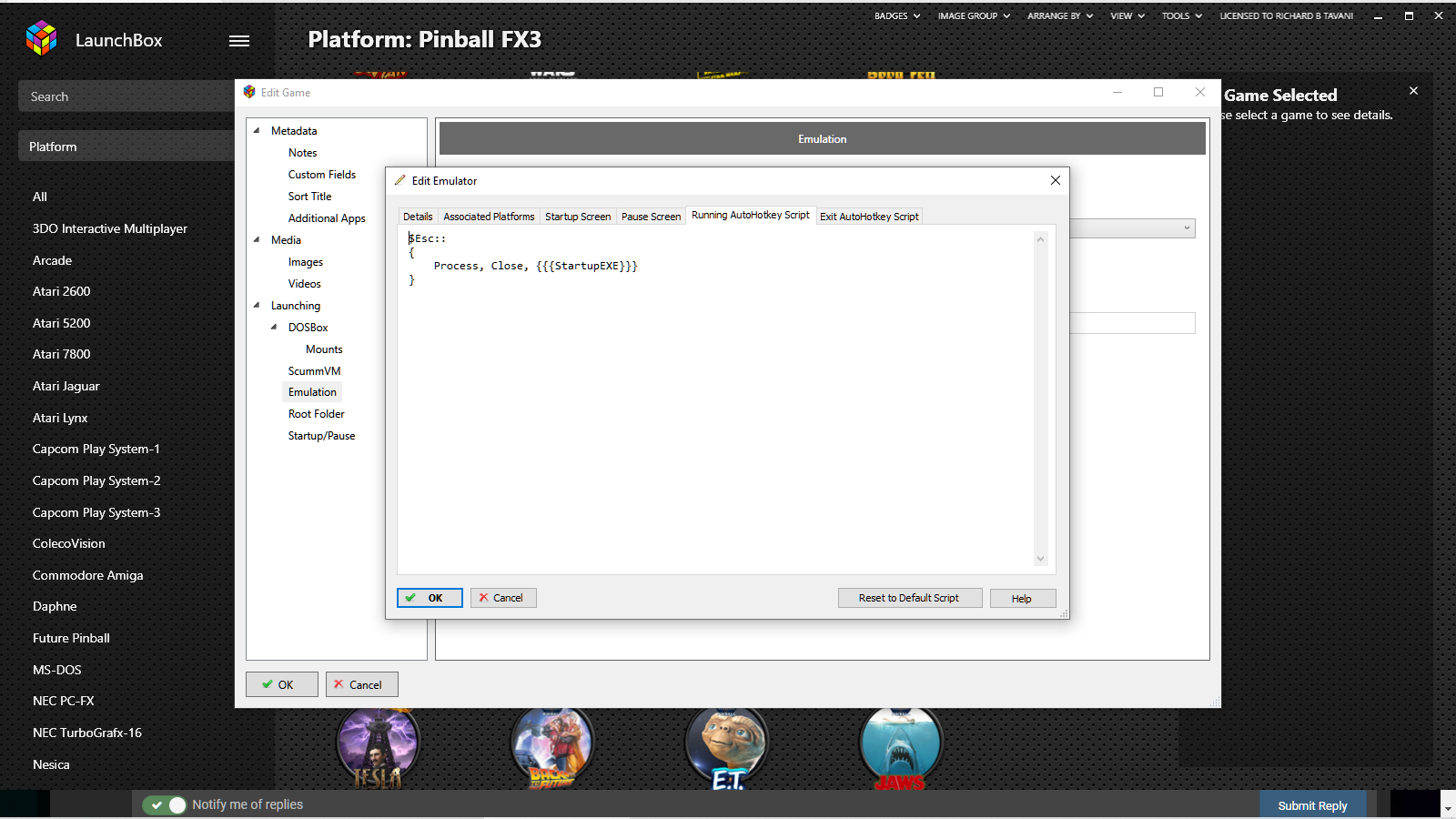Select Videos under Media
The image size is (1456, 819).
(305, 284)
